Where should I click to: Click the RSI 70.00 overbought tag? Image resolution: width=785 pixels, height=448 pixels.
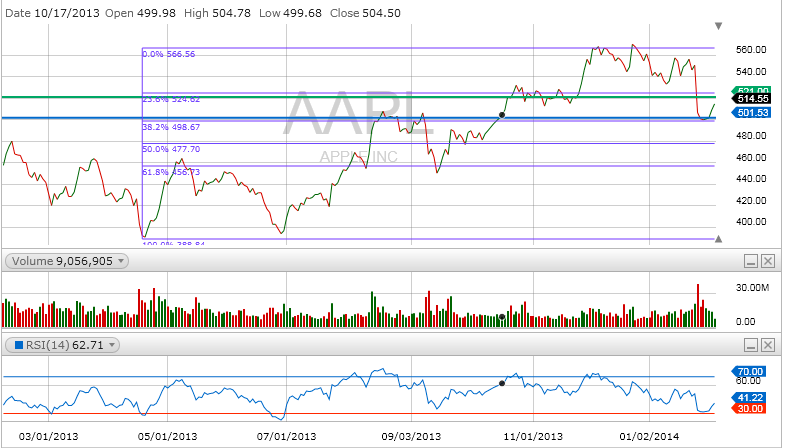coord(749,371)
